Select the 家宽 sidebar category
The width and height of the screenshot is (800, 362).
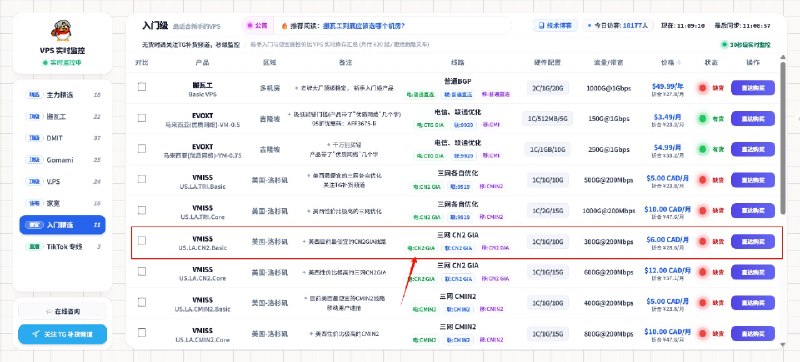tap(62, 203)
